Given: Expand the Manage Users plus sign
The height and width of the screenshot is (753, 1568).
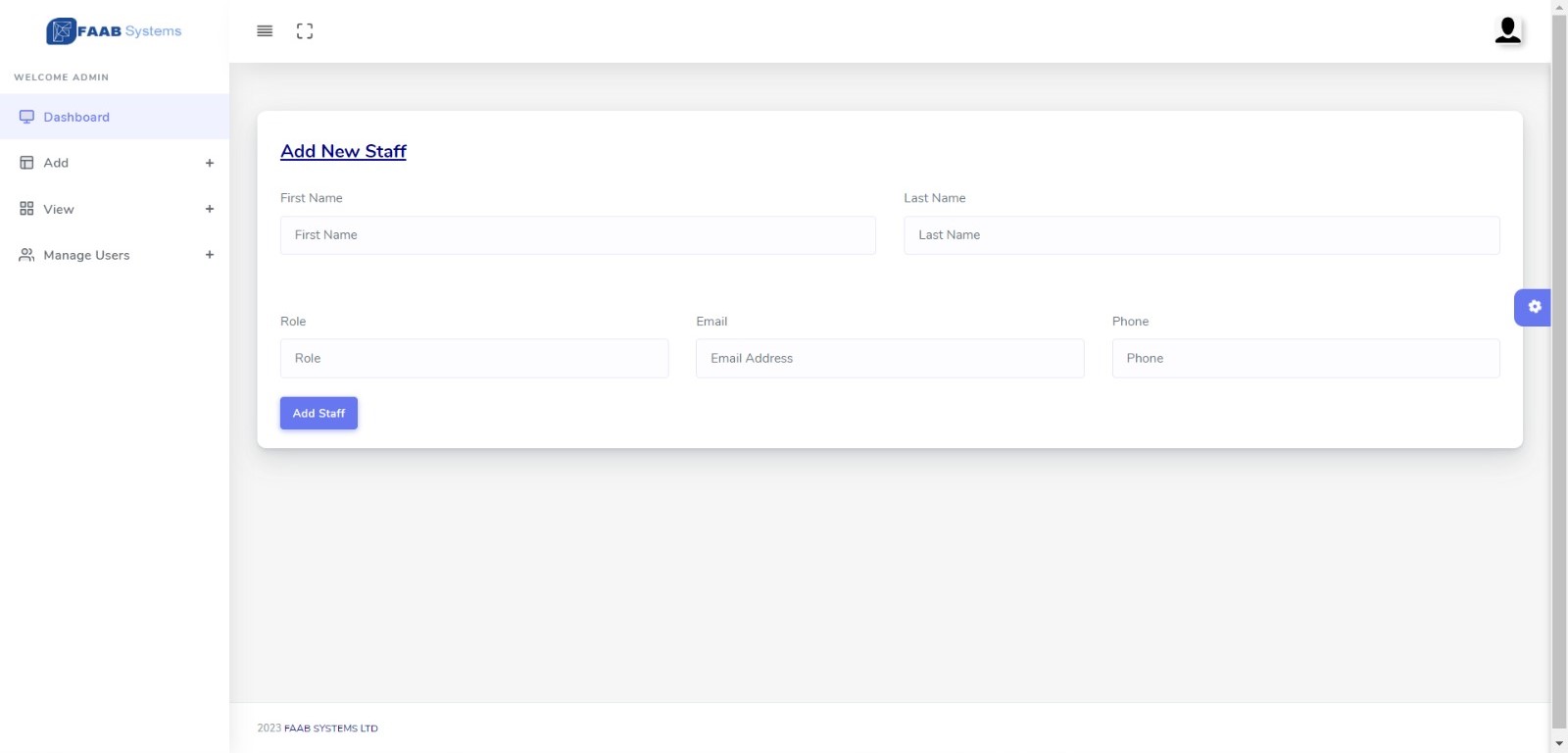Looking at the screenshot, I should (209, 255).
